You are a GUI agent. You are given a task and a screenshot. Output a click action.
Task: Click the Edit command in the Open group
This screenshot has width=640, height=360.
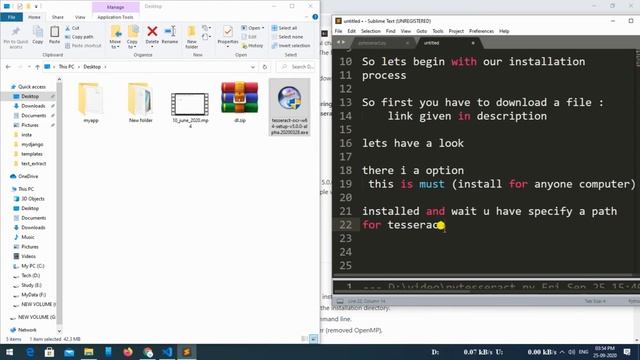coord(249,37)
